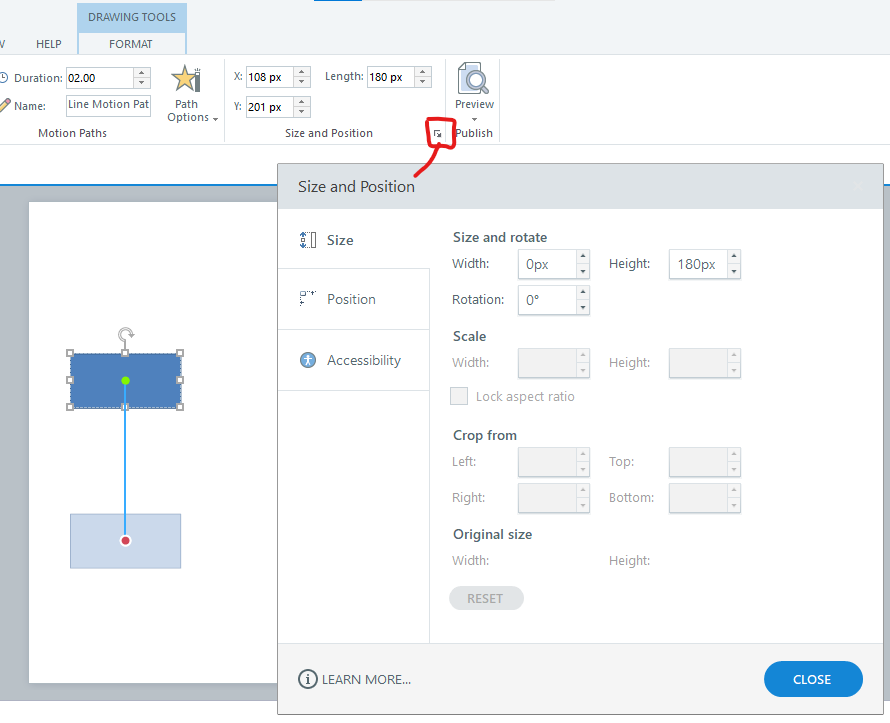Enable Lock aspect ratio checkbox

coord(459,396)
